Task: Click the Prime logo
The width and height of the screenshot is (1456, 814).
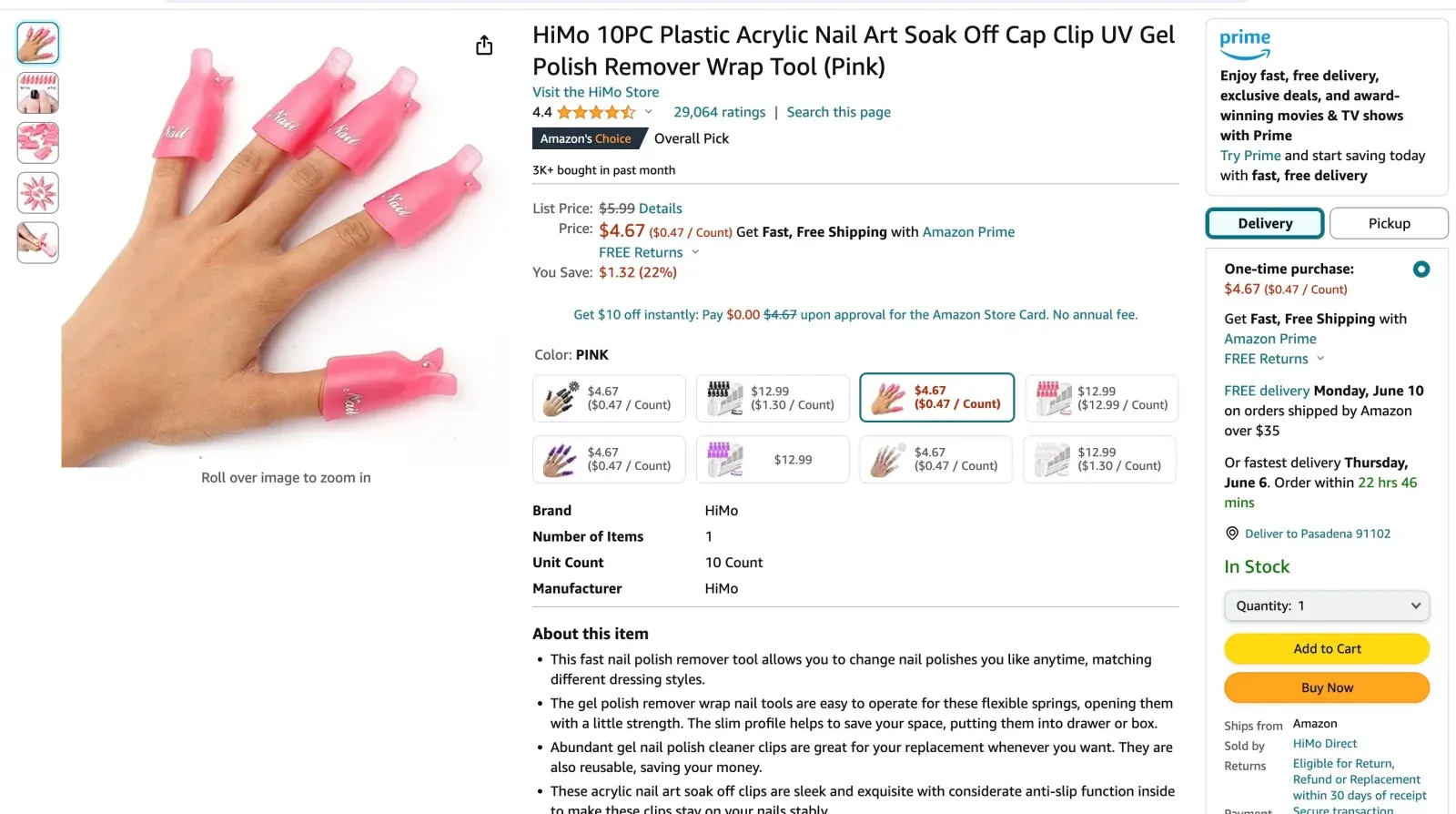Action: (x=1245, y=43)
